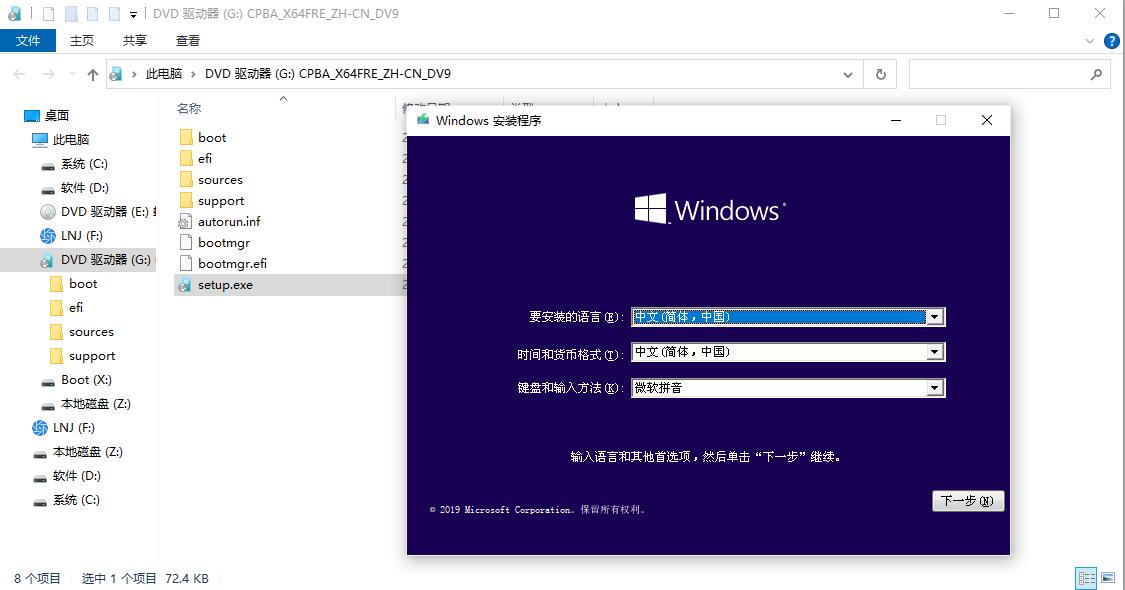
Task: Open the address bar history dropdown
Action: [x=847, y=74]
